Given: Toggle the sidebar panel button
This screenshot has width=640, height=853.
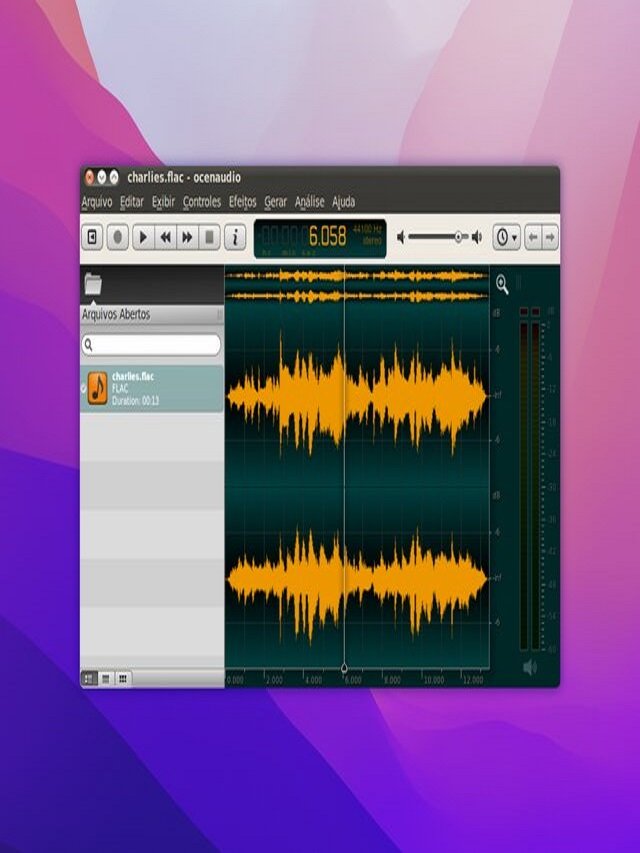Looking at the screenshot, I should click(x=92, y=237).
